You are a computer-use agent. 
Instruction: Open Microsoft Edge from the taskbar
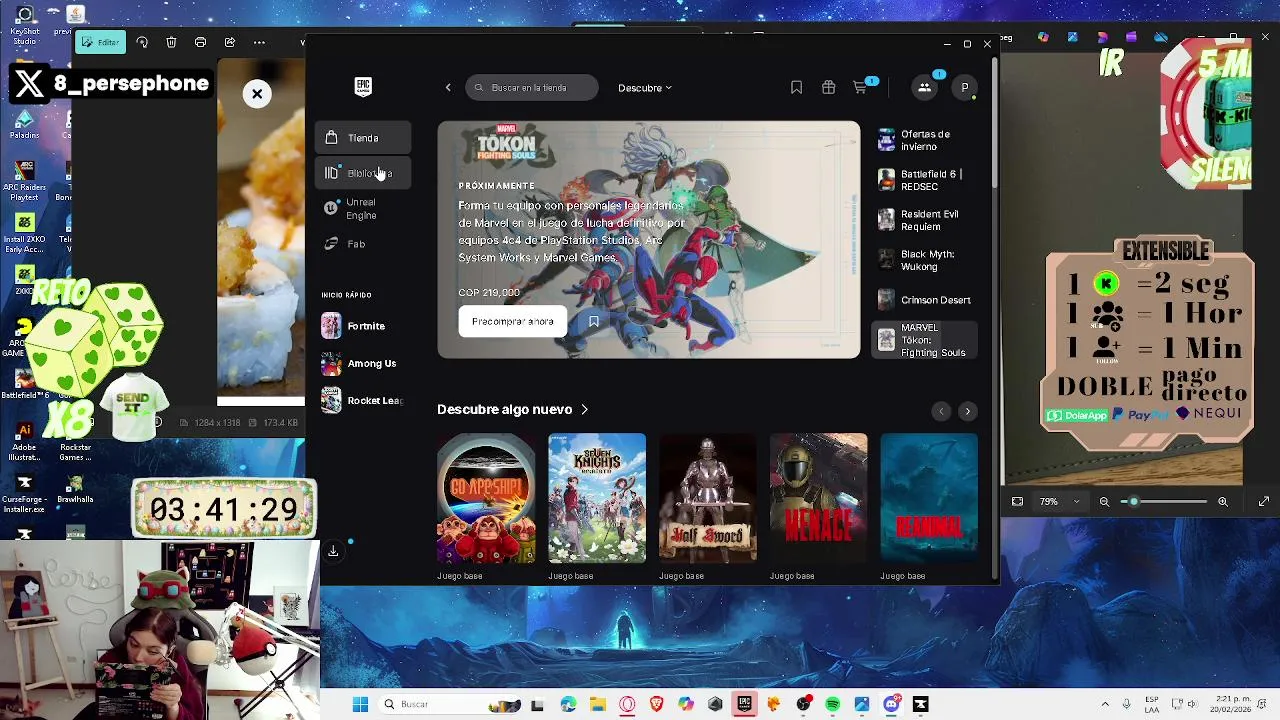point(568,704)
